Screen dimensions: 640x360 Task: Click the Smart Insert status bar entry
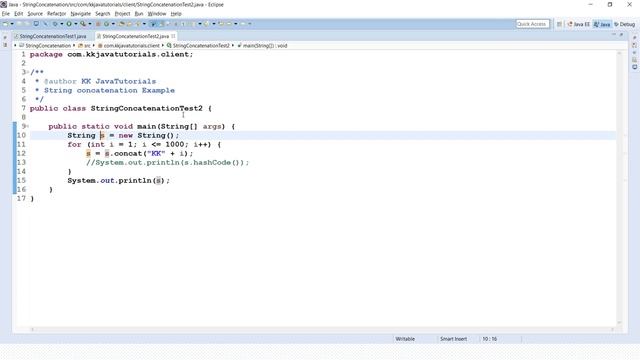click(x=453, y=339)
